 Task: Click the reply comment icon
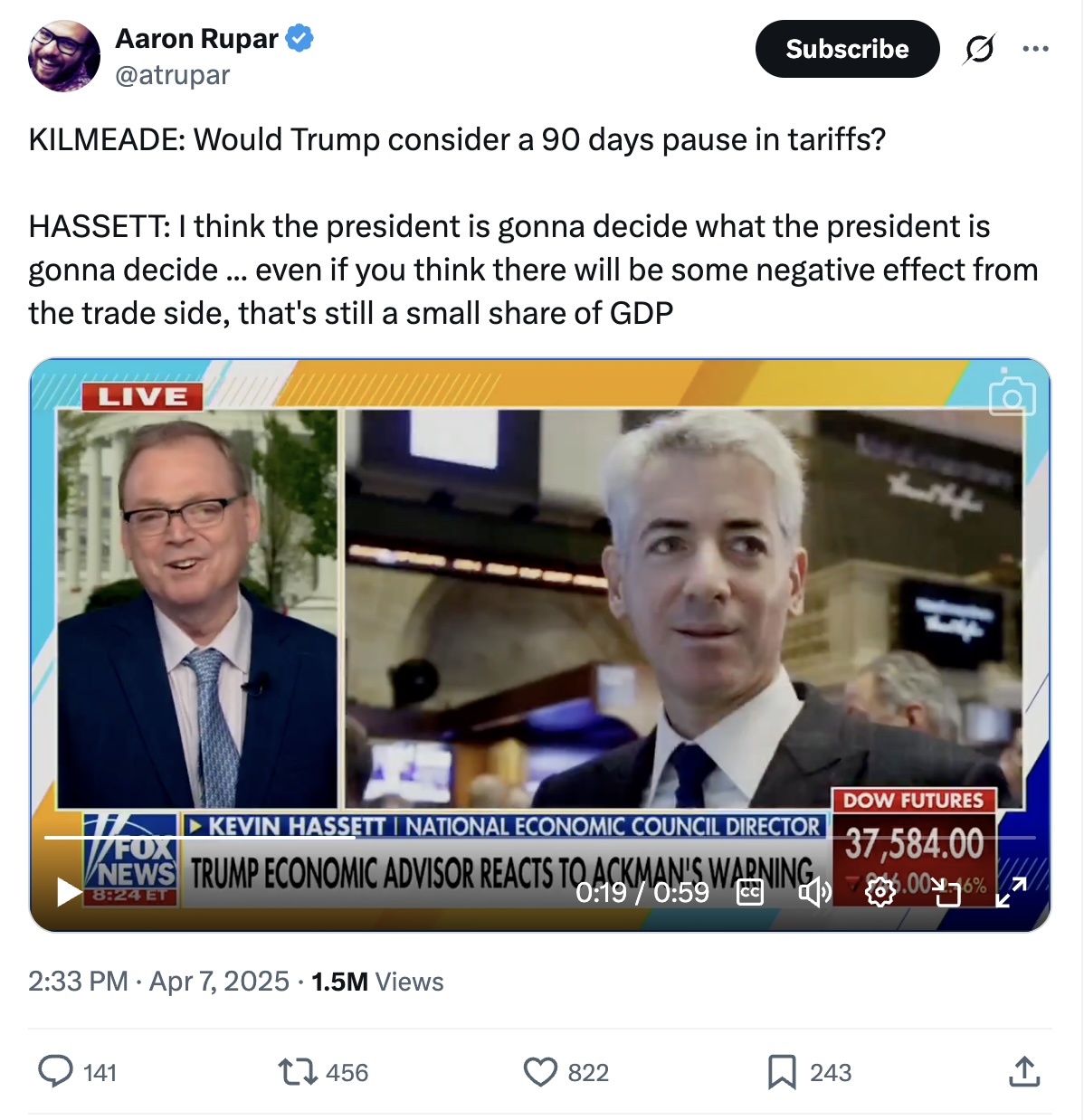coord(56,1072)
